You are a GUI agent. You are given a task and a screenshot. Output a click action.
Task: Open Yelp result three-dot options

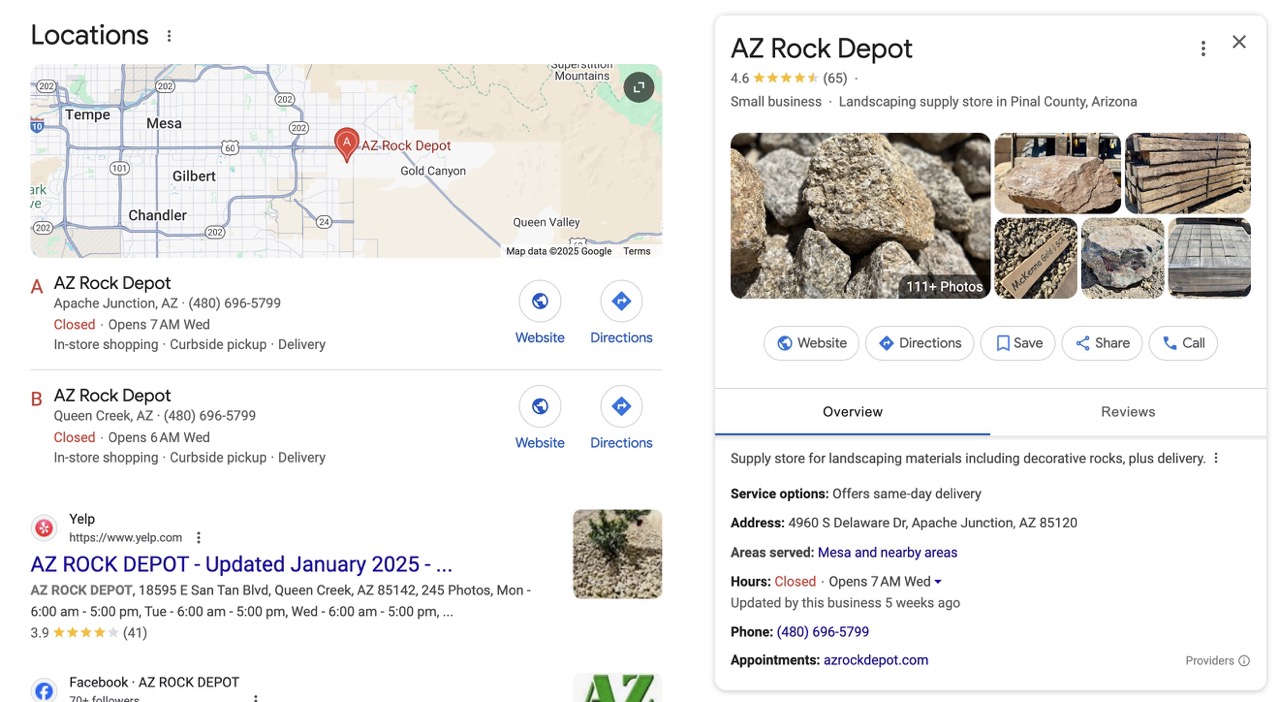pos(199,538)
